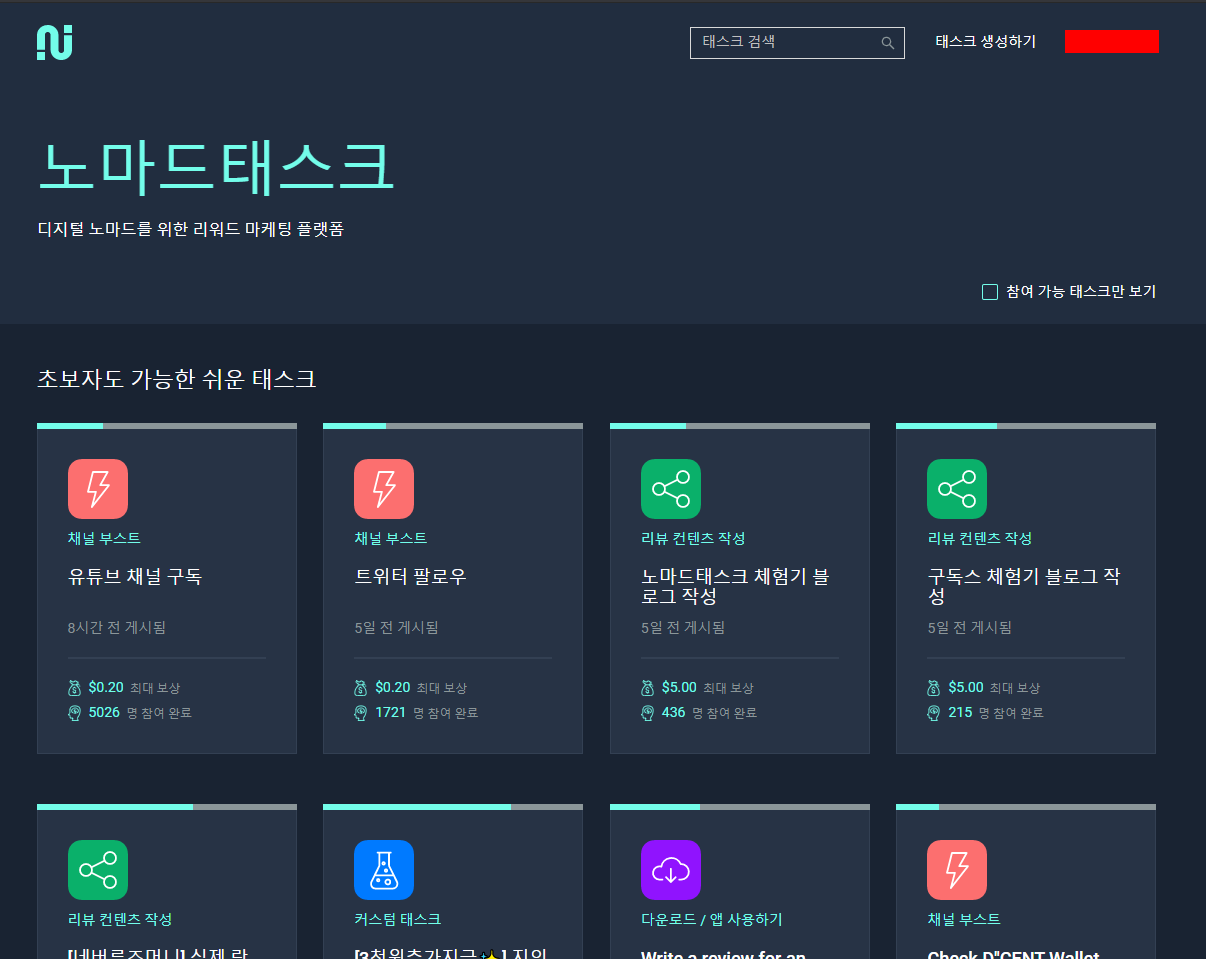Click money bag icon on 트위터 팔로우 card
The image size is (1206, 959).
coord(361,688)
